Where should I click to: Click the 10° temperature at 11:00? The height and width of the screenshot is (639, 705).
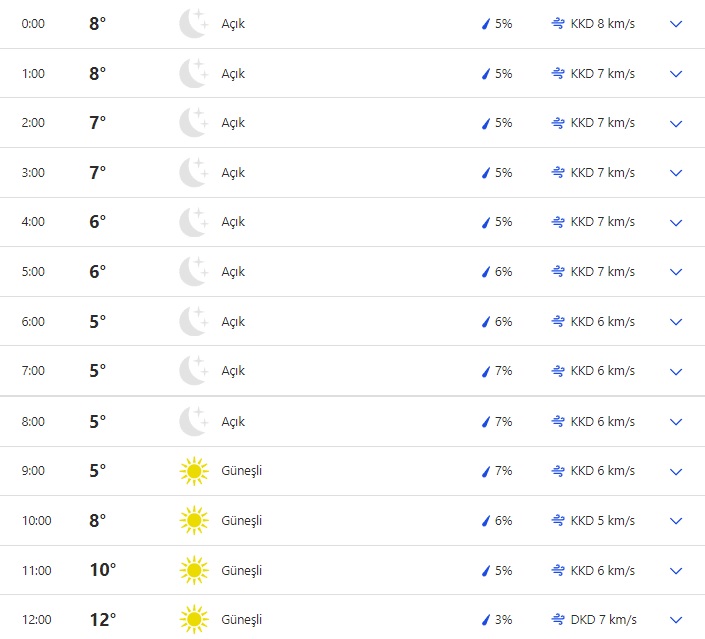click(x=102, y=570)
